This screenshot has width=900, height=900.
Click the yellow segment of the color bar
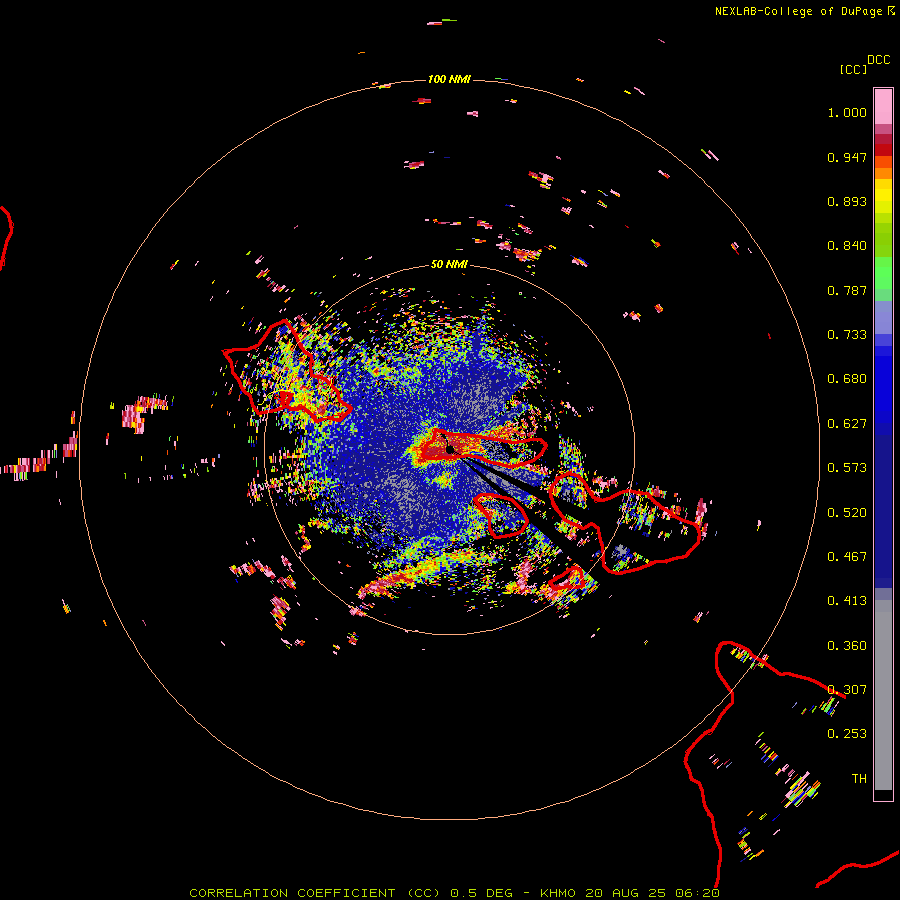click(883, 196)
